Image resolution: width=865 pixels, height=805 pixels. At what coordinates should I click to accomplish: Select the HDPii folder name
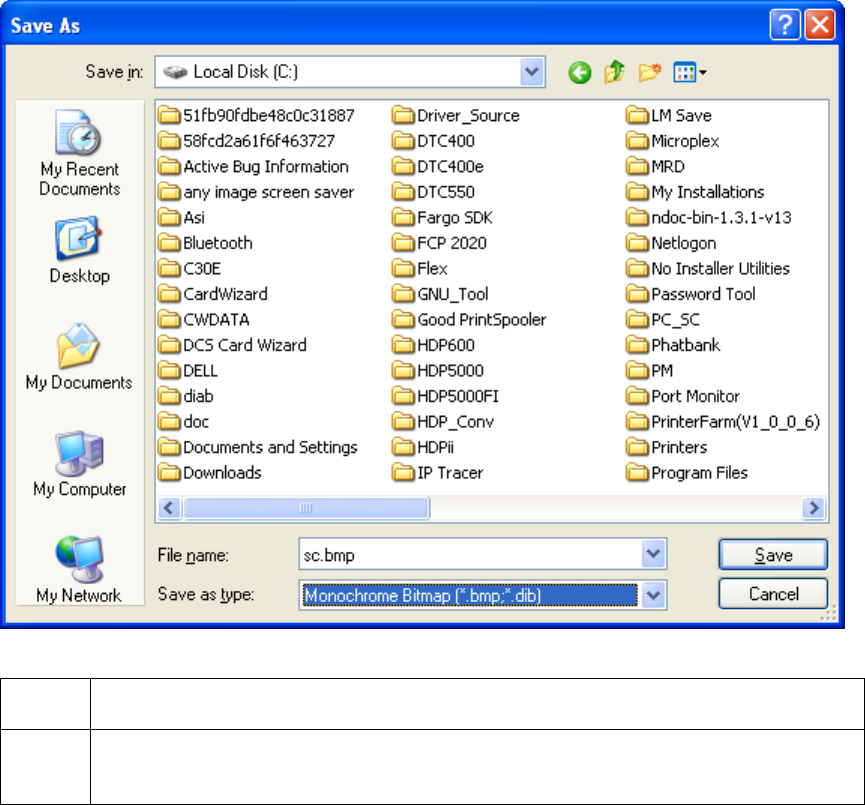pyautogui.click(x=435, y=447)
